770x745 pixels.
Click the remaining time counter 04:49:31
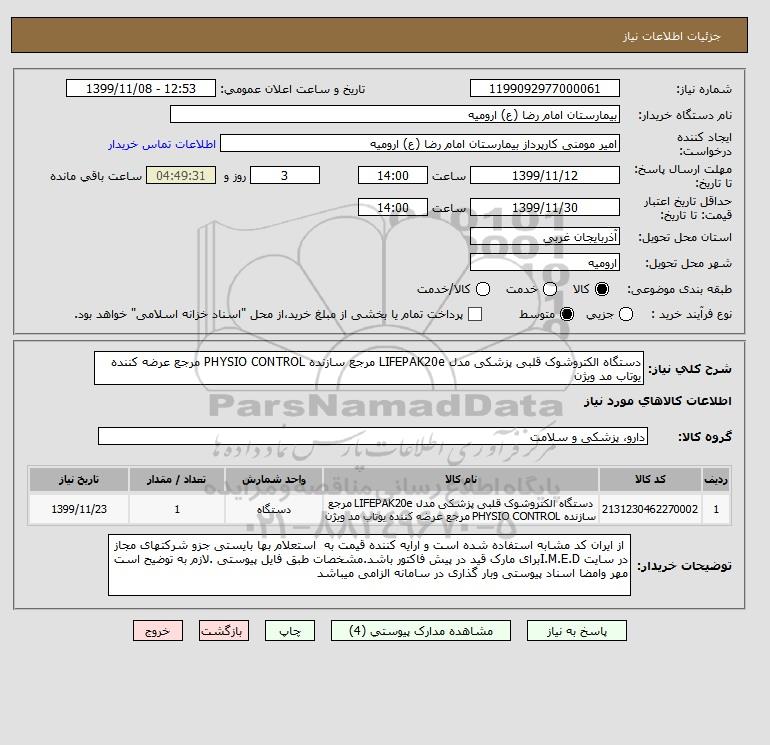pyautogui.click(x=181, y=175)
